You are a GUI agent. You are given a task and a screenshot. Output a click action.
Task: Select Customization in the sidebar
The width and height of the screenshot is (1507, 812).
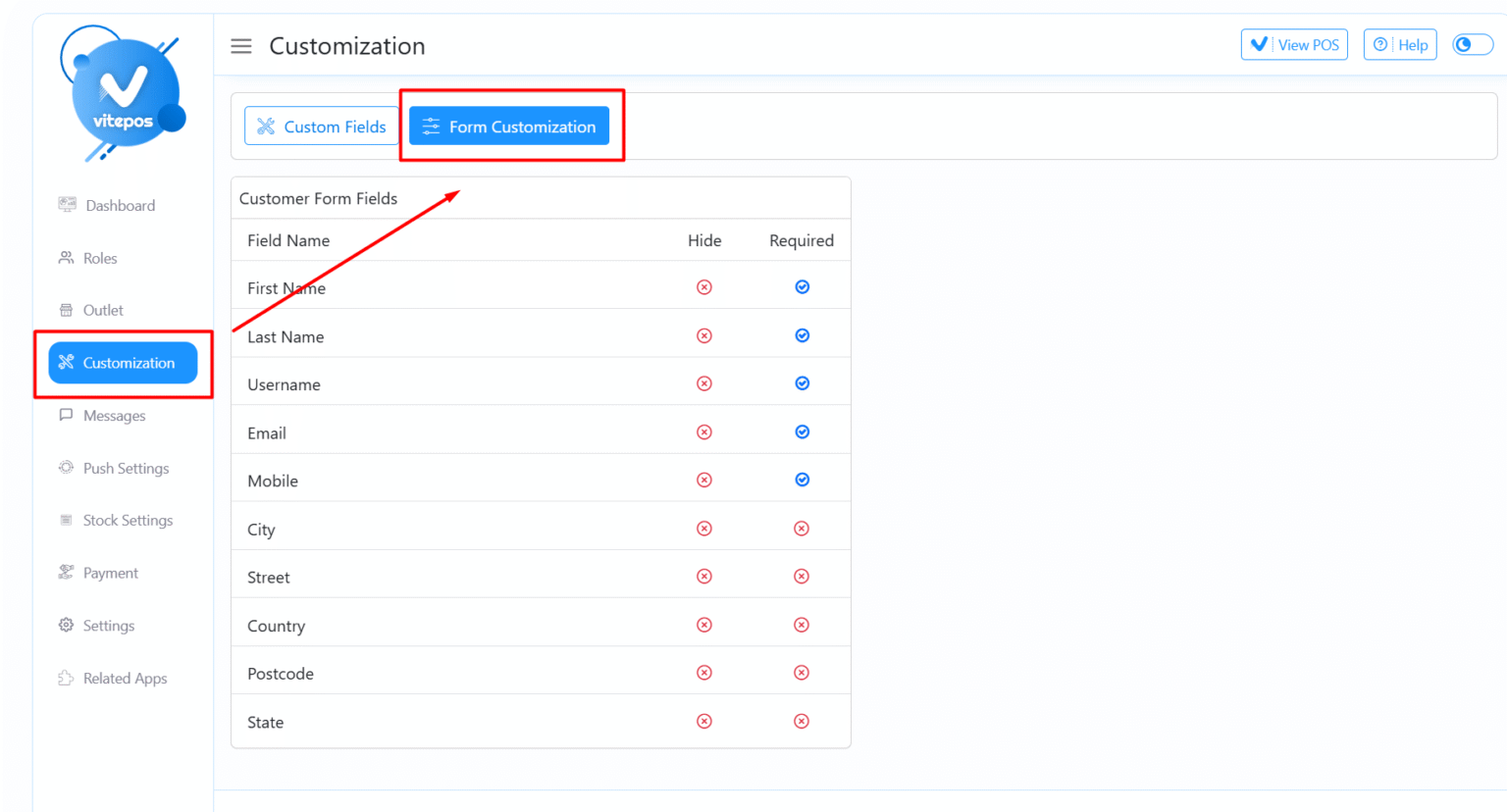coord(123,363)
